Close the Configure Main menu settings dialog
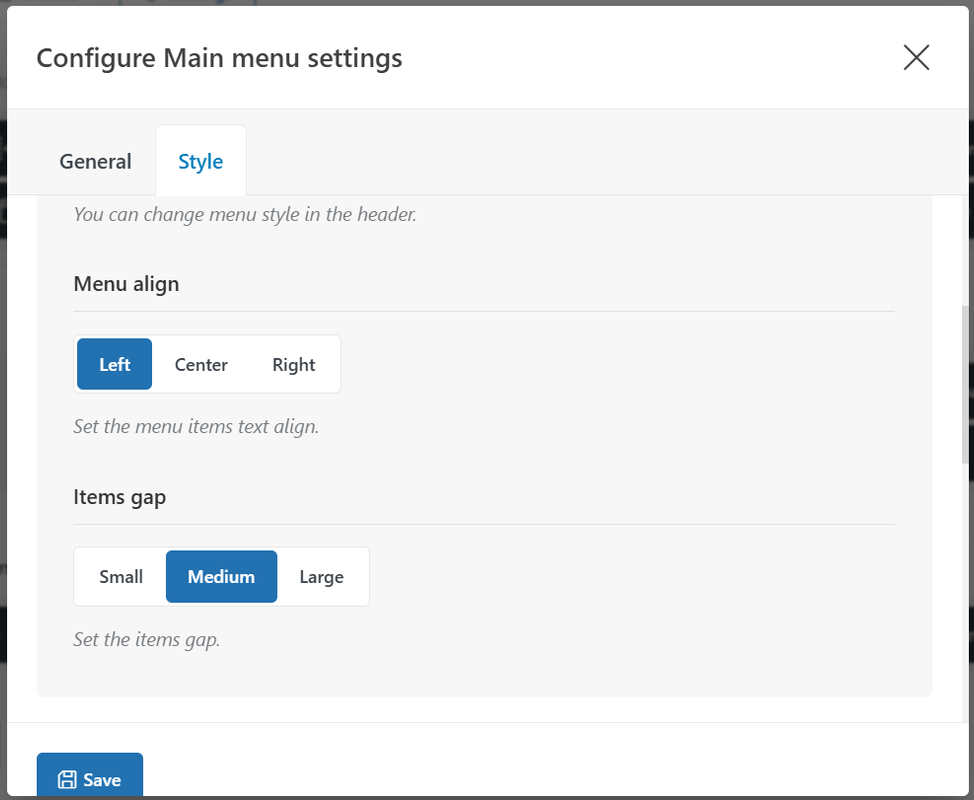The image size is (974, 800). point(916,58)
